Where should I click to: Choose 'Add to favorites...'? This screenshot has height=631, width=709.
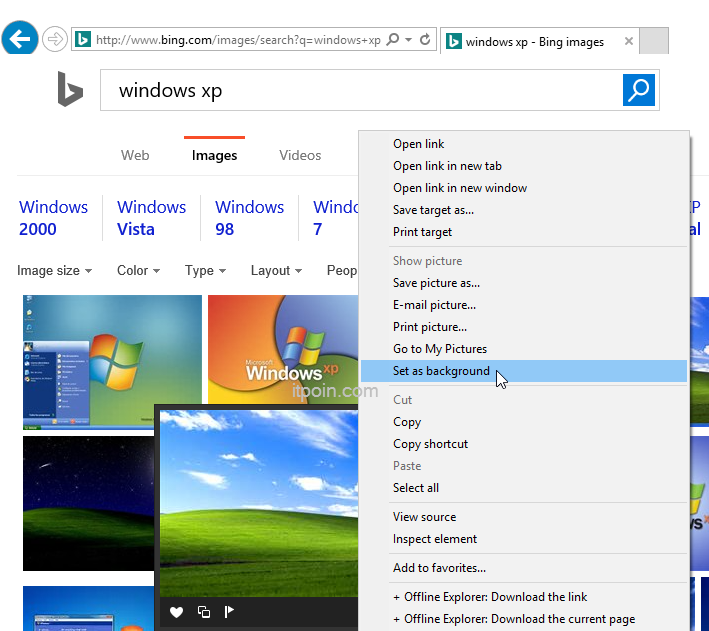(524, 568)
